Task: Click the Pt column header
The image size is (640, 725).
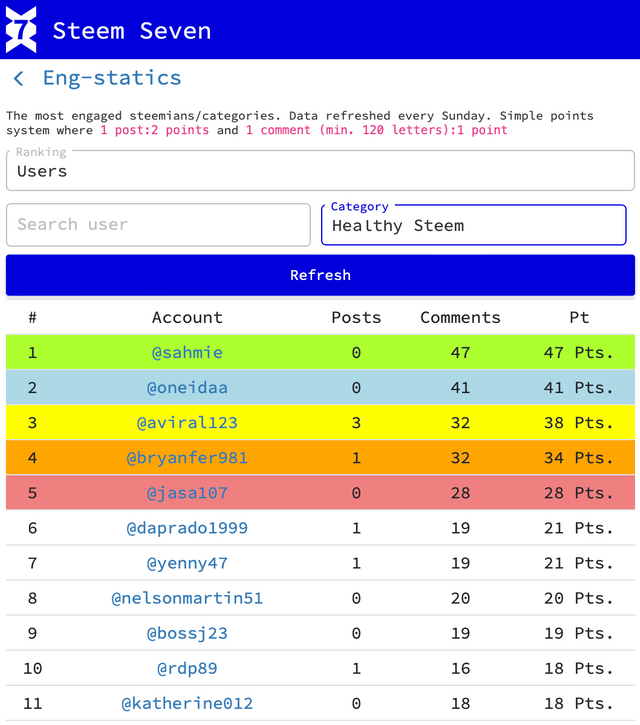Action: (x=579, y=318)
